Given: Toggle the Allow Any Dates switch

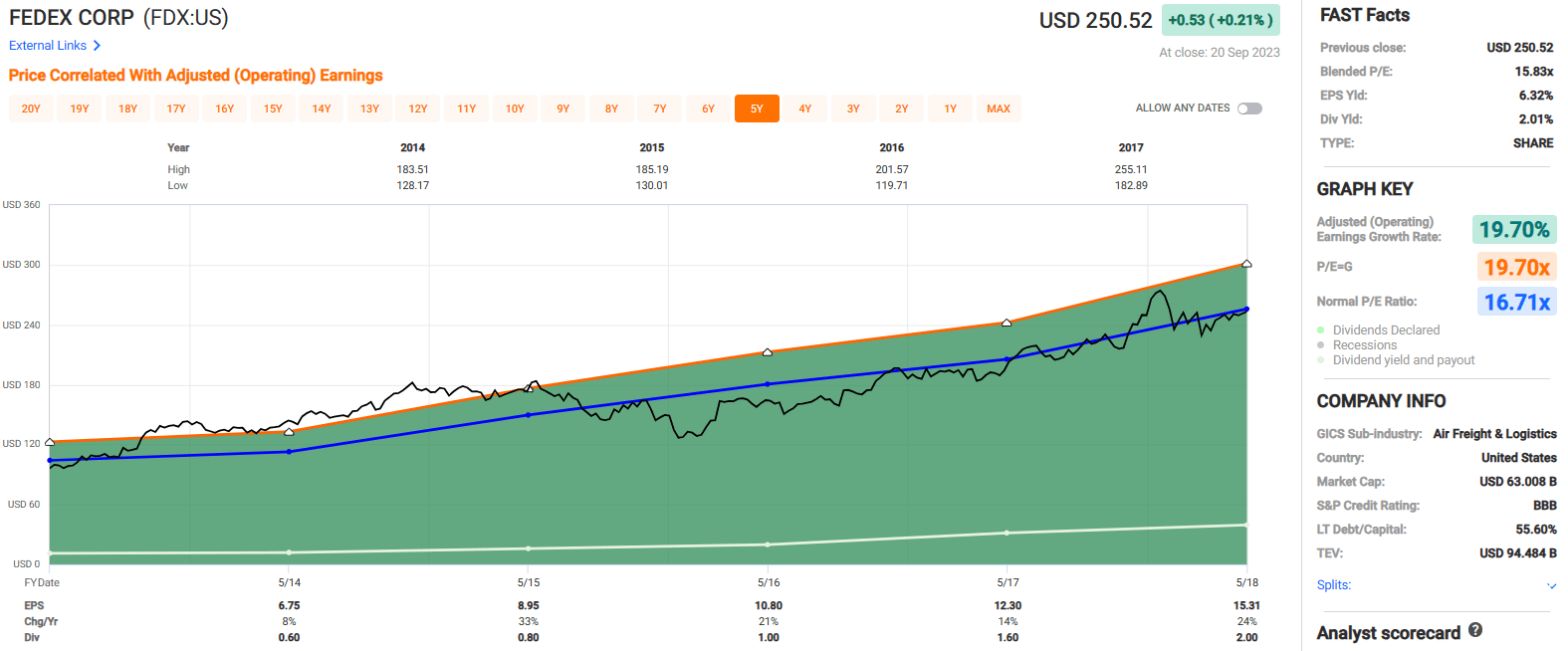Looking at the screenshot, I should click(1249, 108).
